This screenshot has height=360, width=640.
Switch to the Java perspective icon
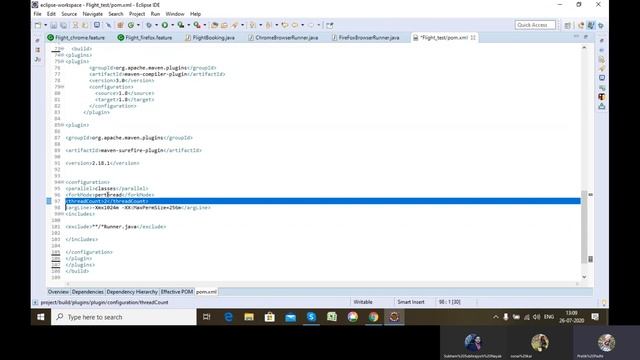click(x=591, y=25)
